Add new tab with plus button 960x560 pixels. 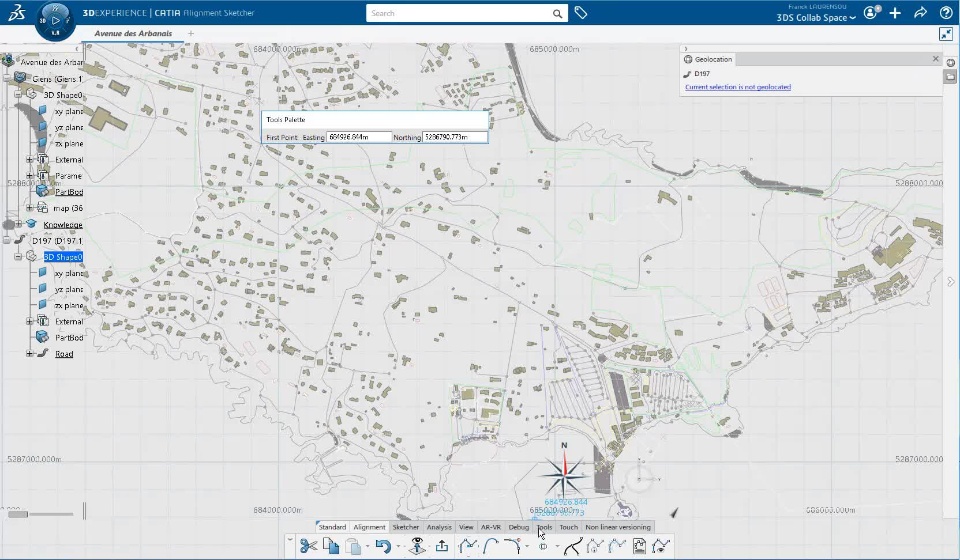(191, 34)
